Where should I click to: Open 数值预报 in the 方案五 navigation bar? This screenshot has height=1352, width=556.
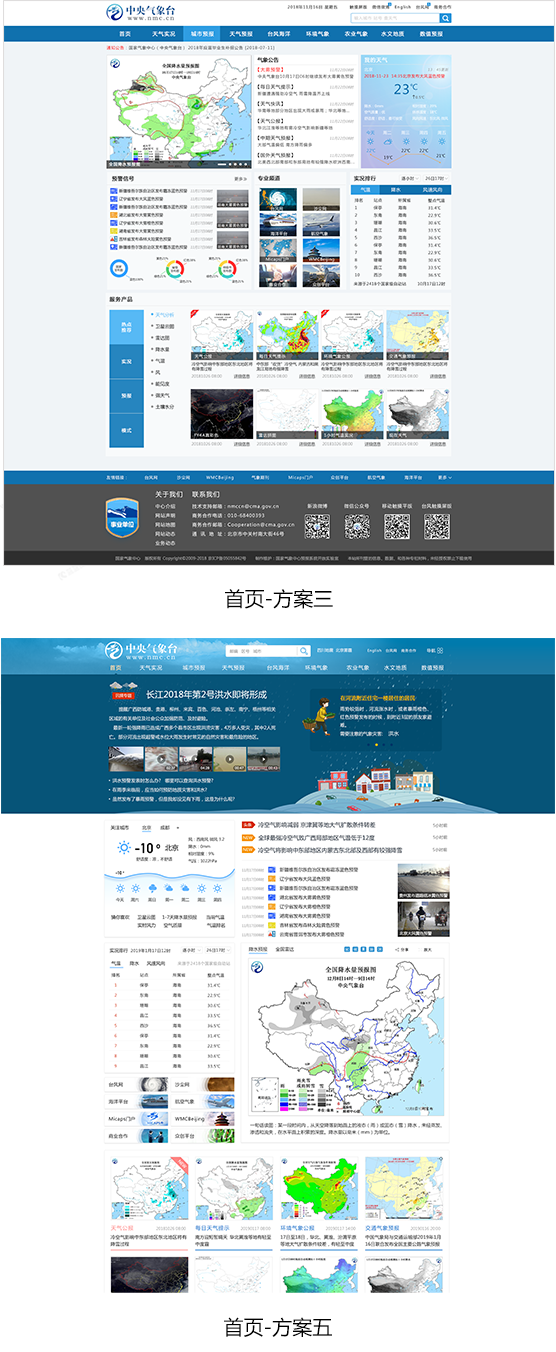432,667
